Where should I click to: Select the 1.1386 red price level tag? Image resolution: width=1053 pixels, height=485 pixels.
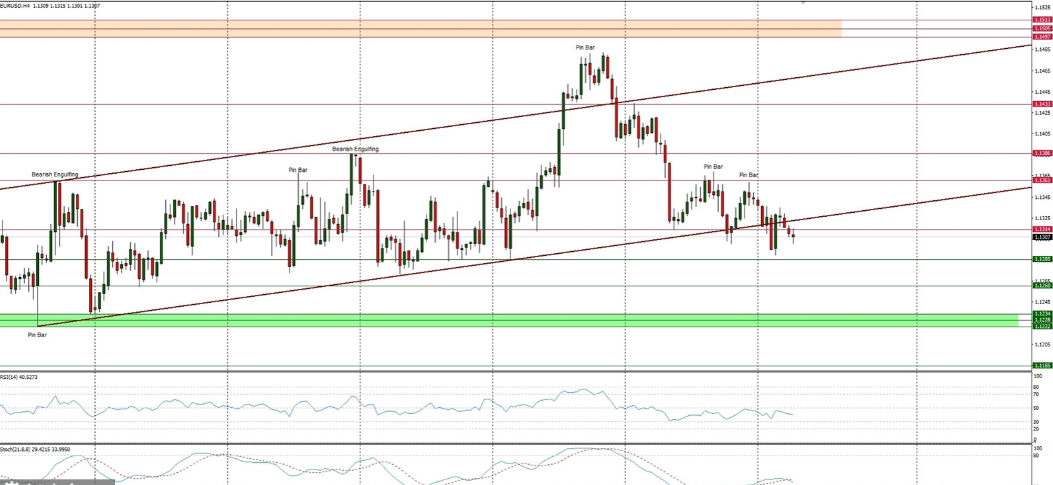tap(1041, 153)
